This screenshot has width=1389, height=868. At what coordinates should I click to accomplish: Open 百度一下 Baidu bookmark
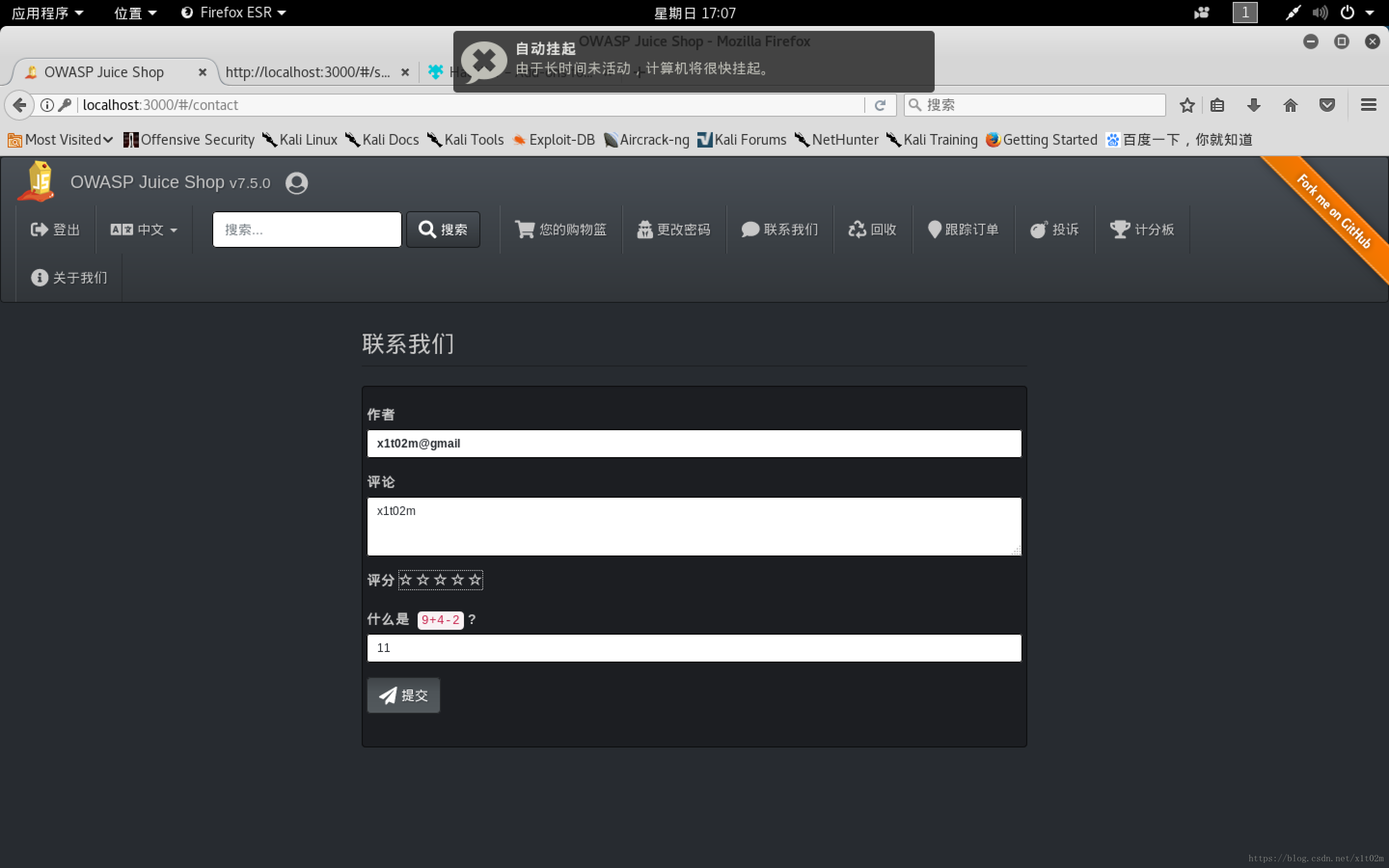(x=1179, y=139)
